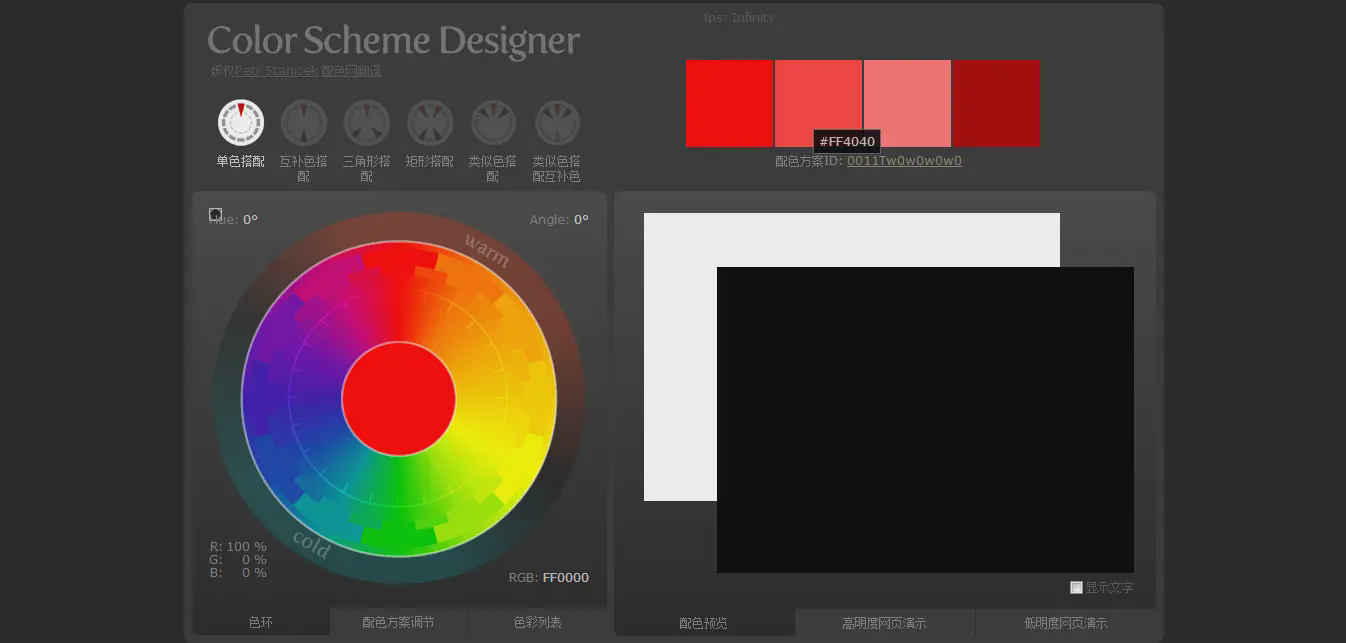Select the 矩形搭配 tetrad scheme icon
The image size is (1346, 643).
pos(430,123)
